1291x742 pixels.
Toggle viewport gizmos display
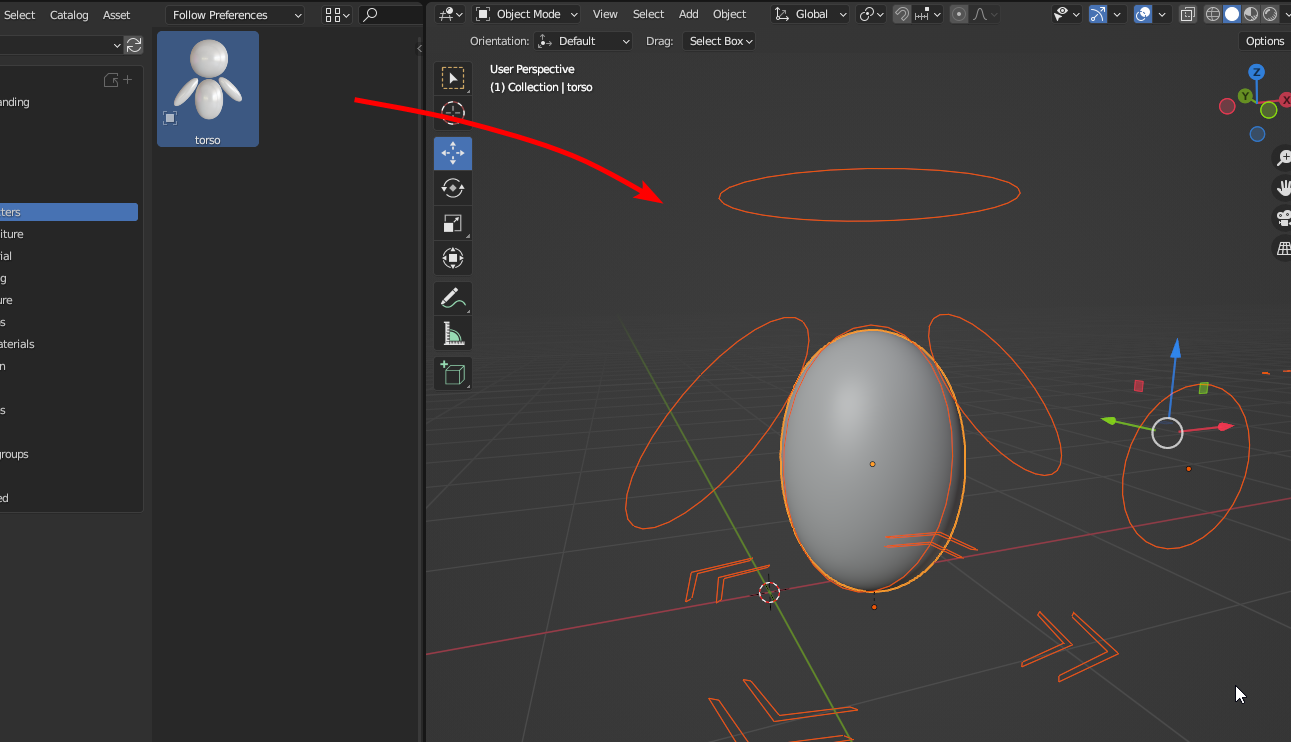pos(1098,14)
